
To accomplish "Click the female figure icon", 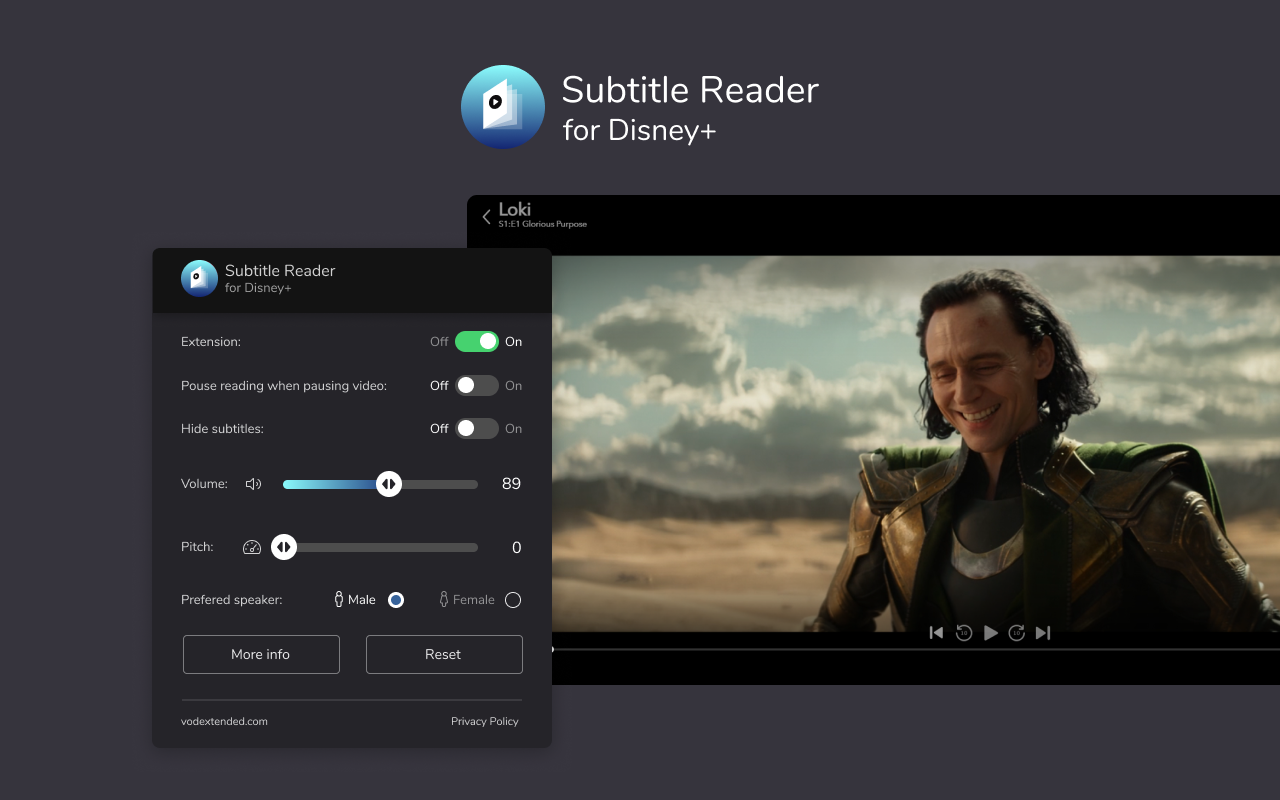I will tap(444, 599).
